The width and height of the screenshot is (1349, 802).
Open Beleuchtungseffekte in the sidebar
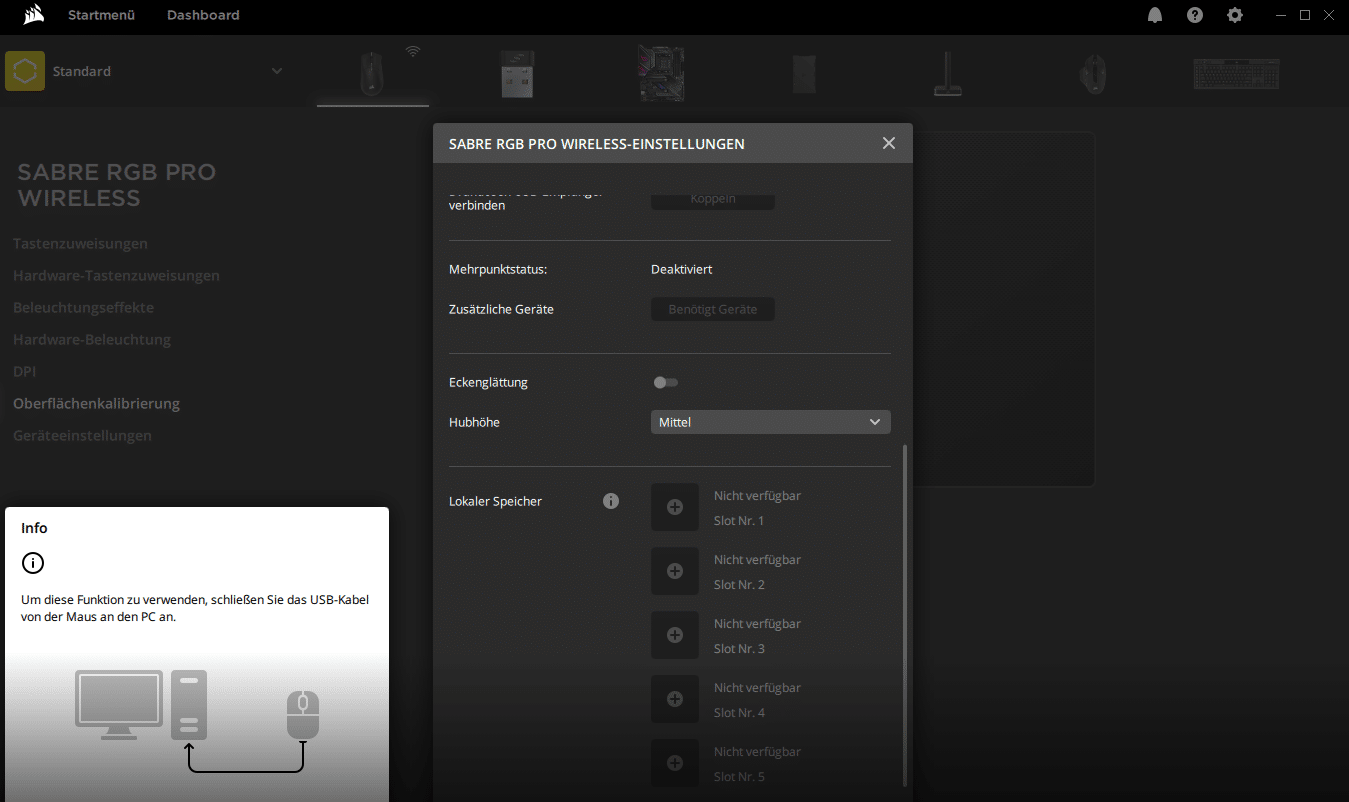click(x=83, y=308)
